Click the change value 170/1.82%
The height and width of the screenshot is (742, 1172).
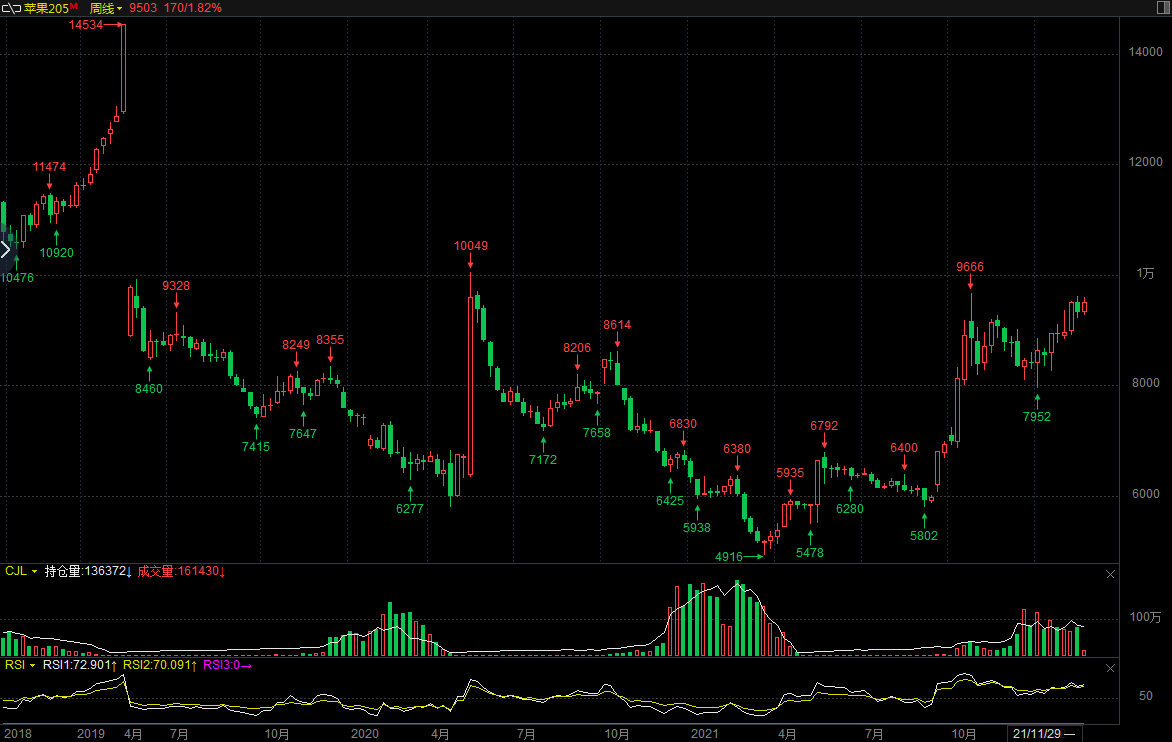click(193, 8)
